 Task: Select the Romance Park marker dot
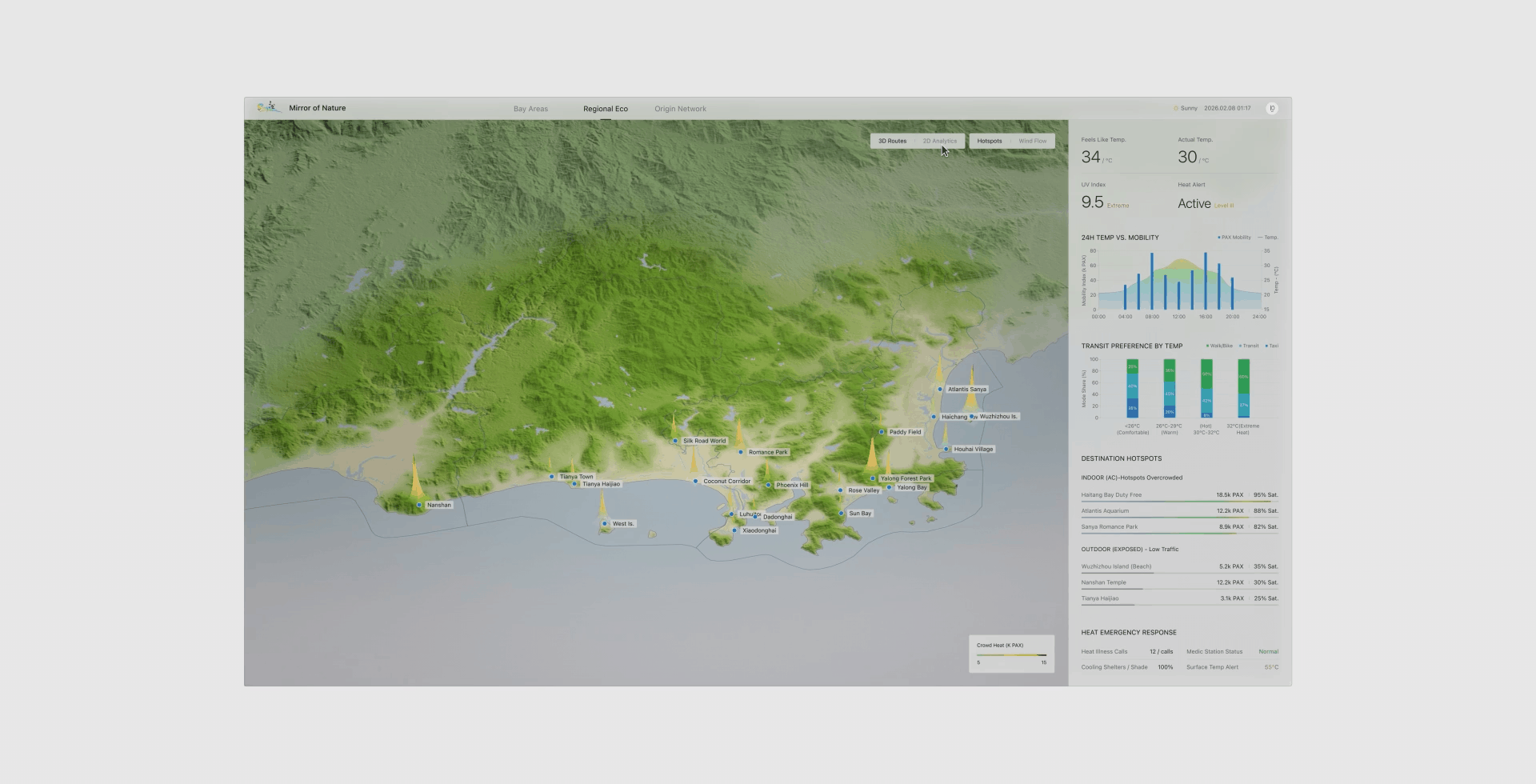(741, 452)
